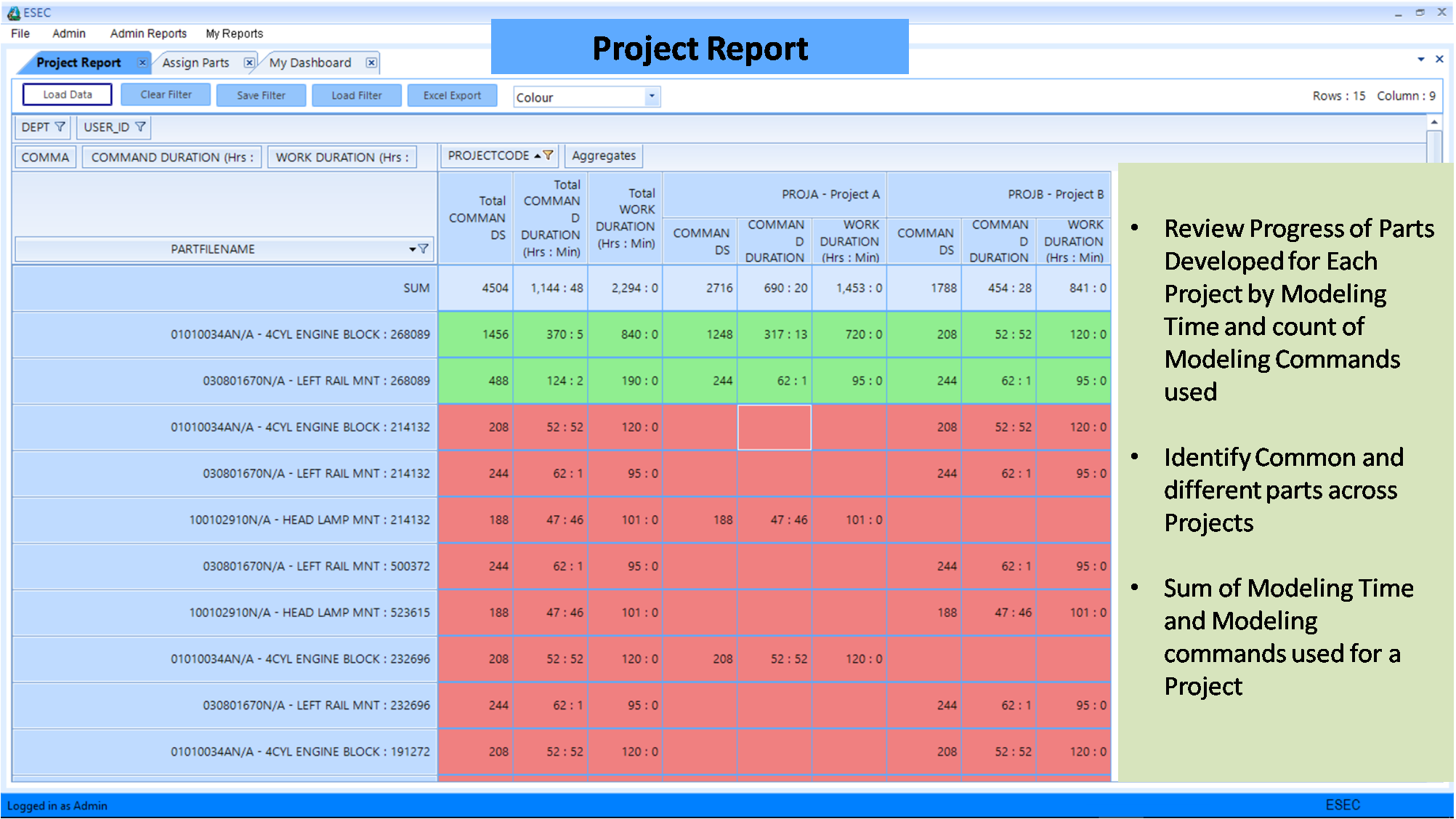Select row 4CYL ENGINE BLOCK : 191272
1456x819 pixels.
pyautogui.click(x=225, y=752)
